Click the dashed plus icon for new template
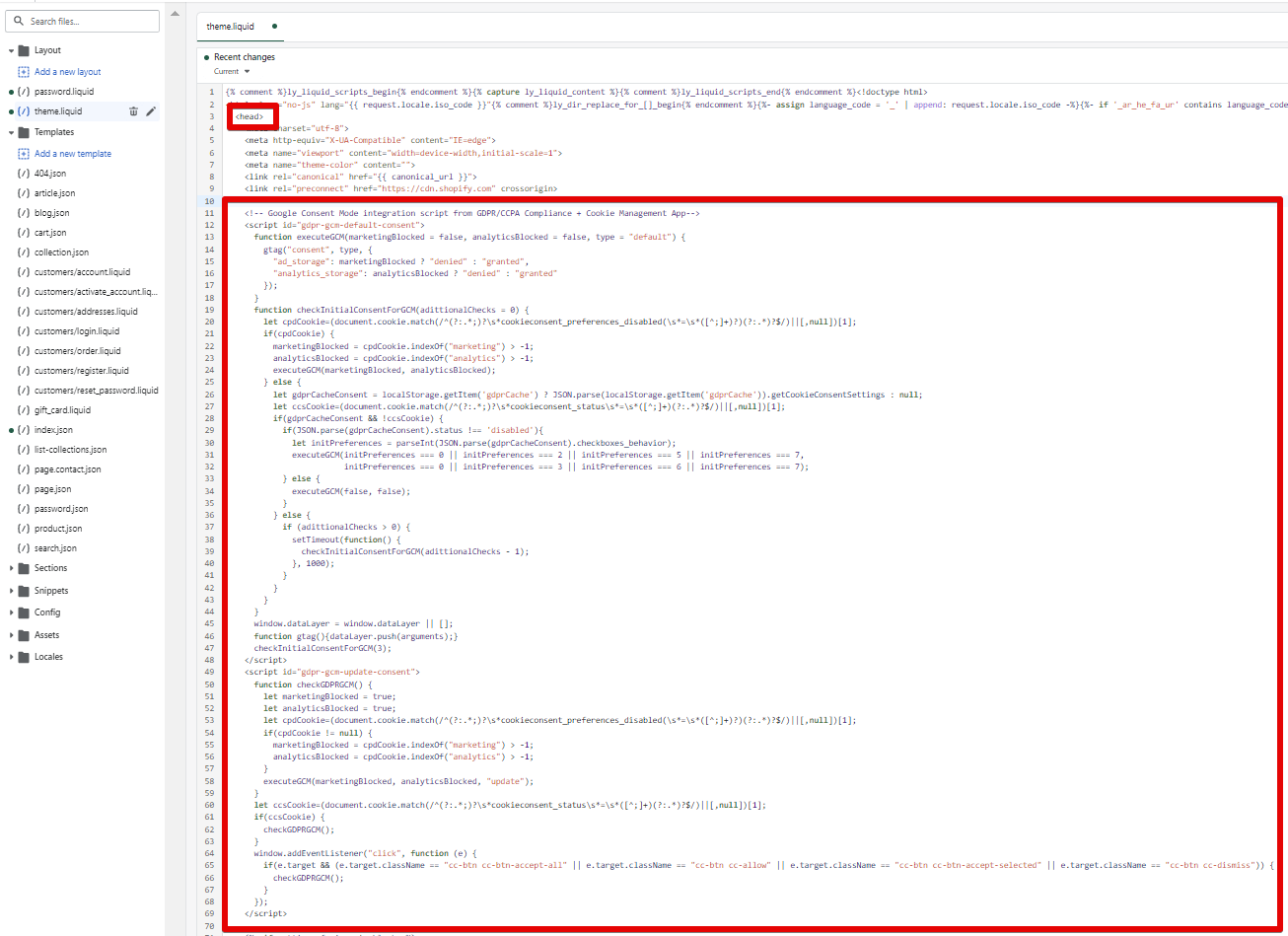Viewport: 1288px width, 936px height. pos(24,154)
